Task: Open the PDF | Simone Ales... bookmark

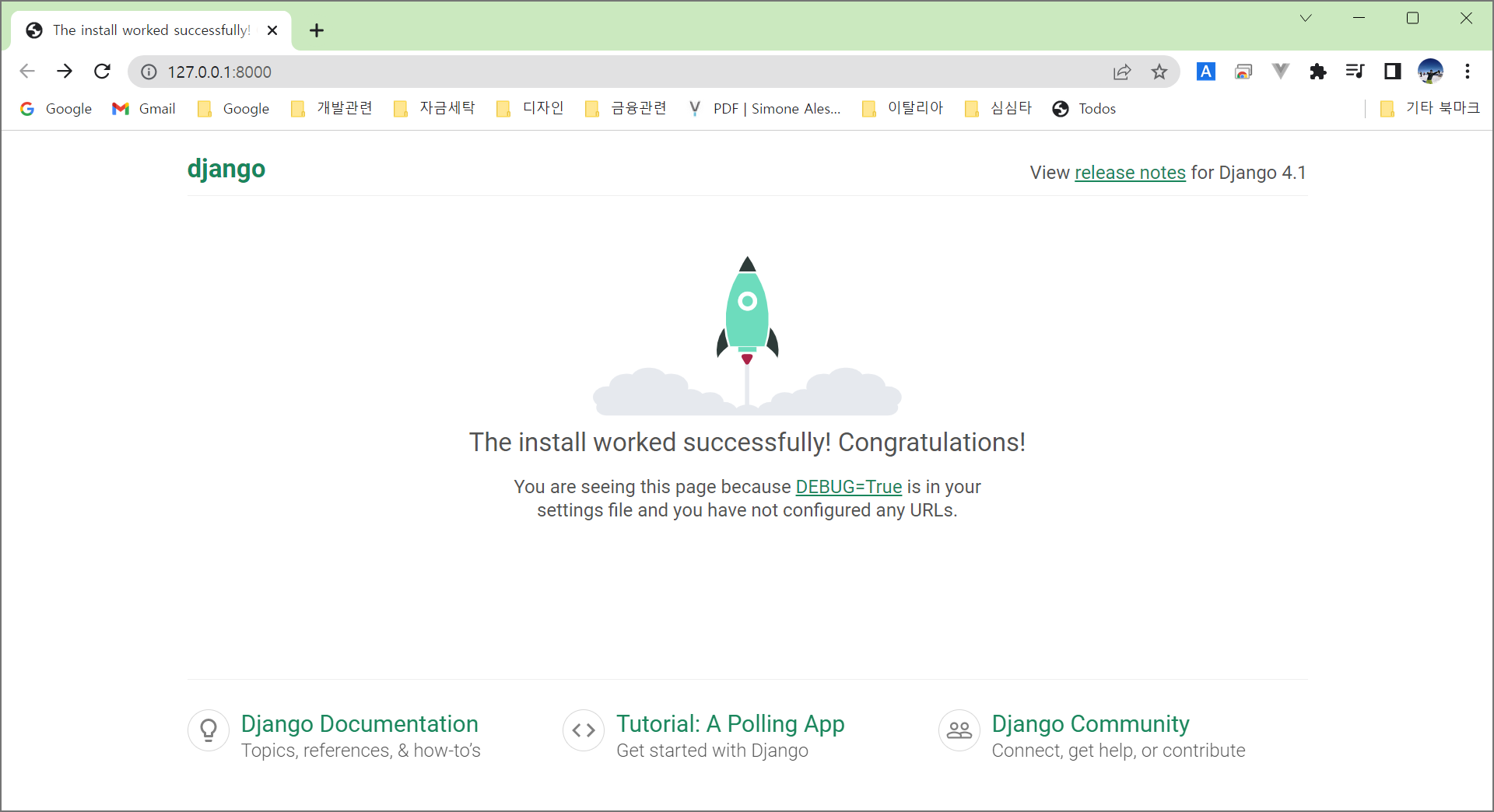Action: [x=764, y=109]
